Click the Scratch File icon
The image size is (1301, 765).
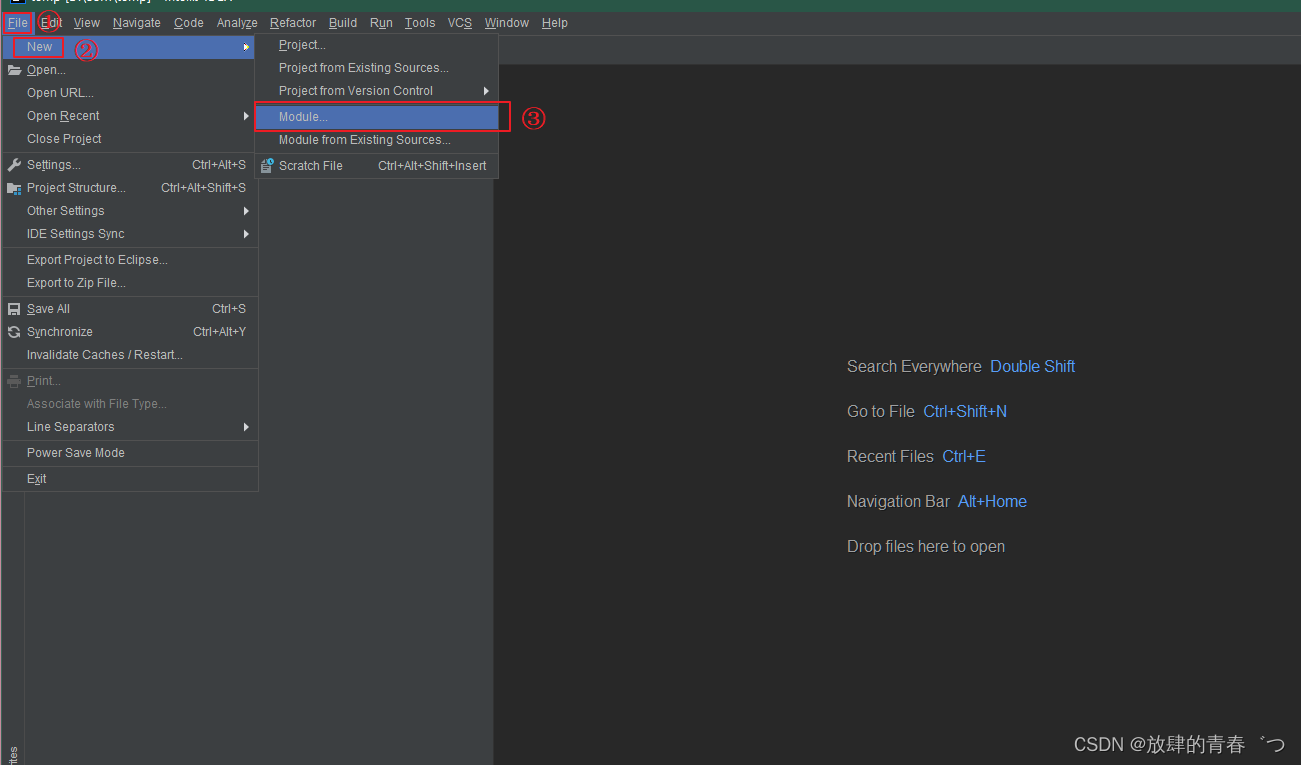[267, 166]
